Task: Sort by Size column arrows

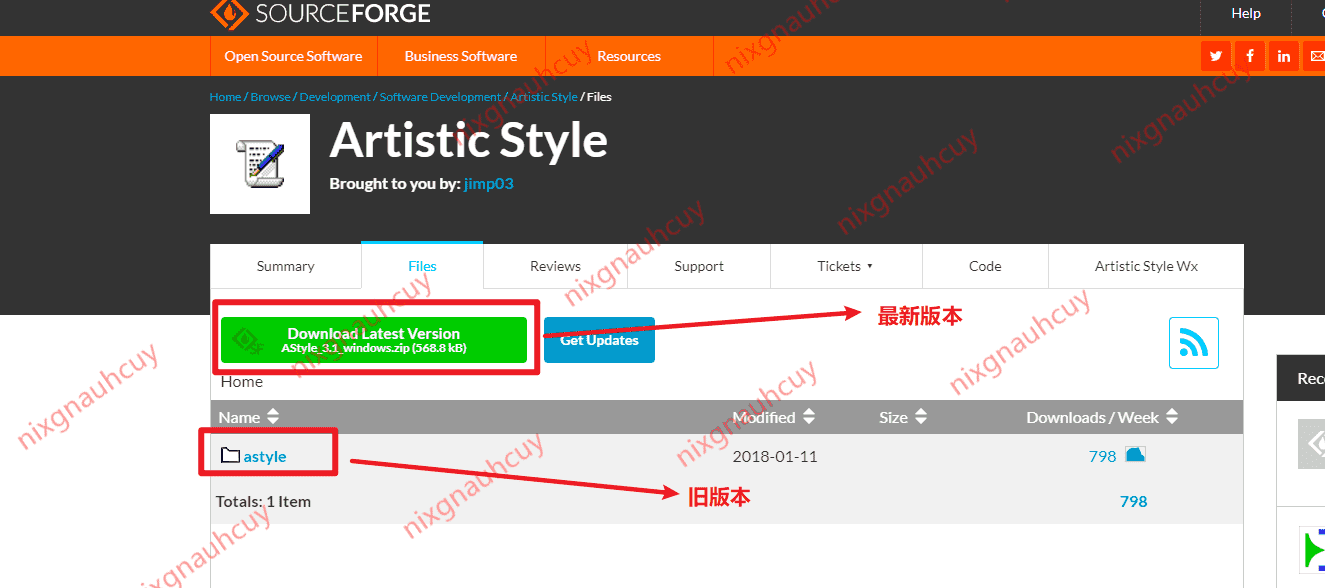Action: pyautogui.click(x=921, y=417)
